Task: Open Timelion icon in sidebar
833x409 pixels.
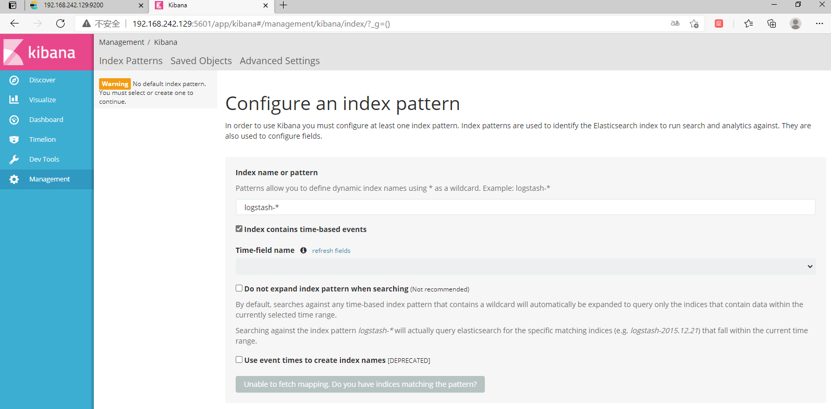Action: coord(14,140)
